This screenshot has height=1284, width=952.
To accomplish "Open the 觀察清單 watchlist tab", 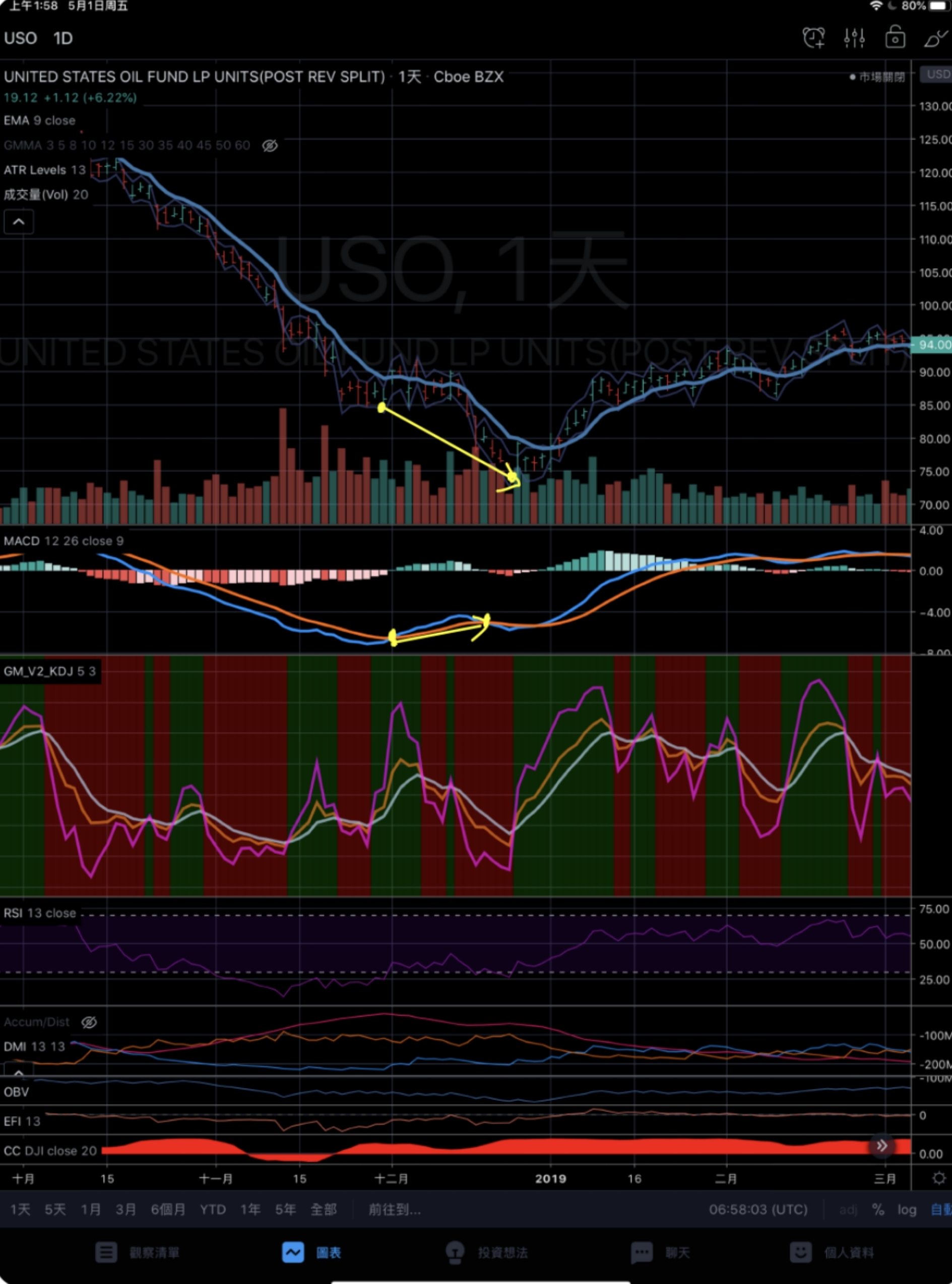I will point(138,1252).
